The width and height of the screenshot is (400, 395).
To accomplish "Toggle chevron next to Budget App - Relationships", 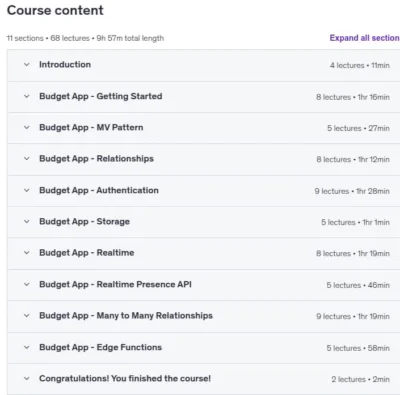I will click(x=27, y=159).
